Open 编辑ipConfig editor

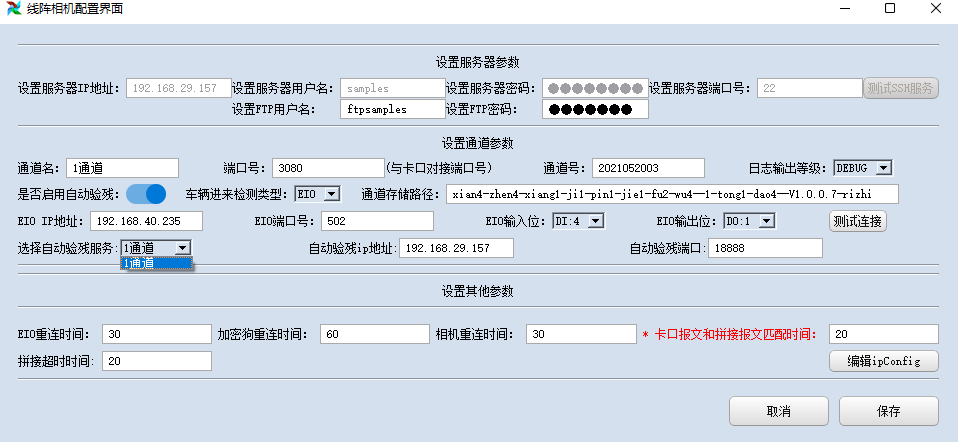pyautogui.click(x=883, y=361)
